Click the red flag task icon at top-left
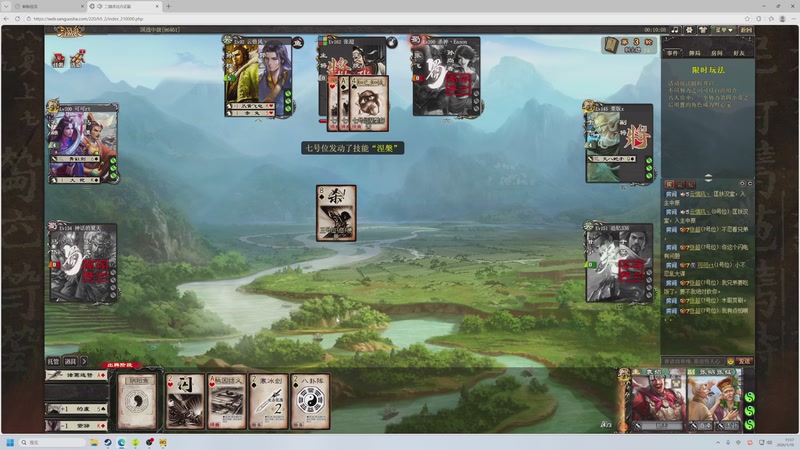The image size is (800, 450). (58, 59)
